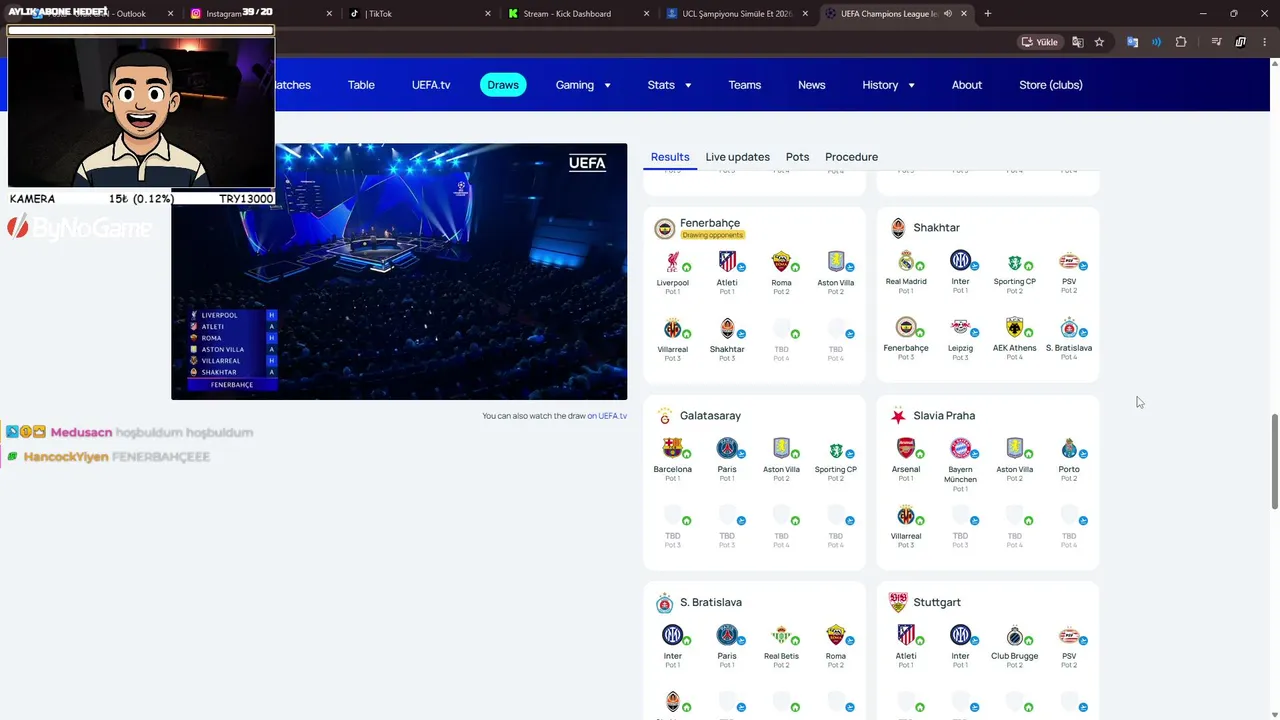Switch to Stream - Kick Dashboard tab
Viewport: 1280px width, 720px height.
pyautogui.click(x=577, y=14)
